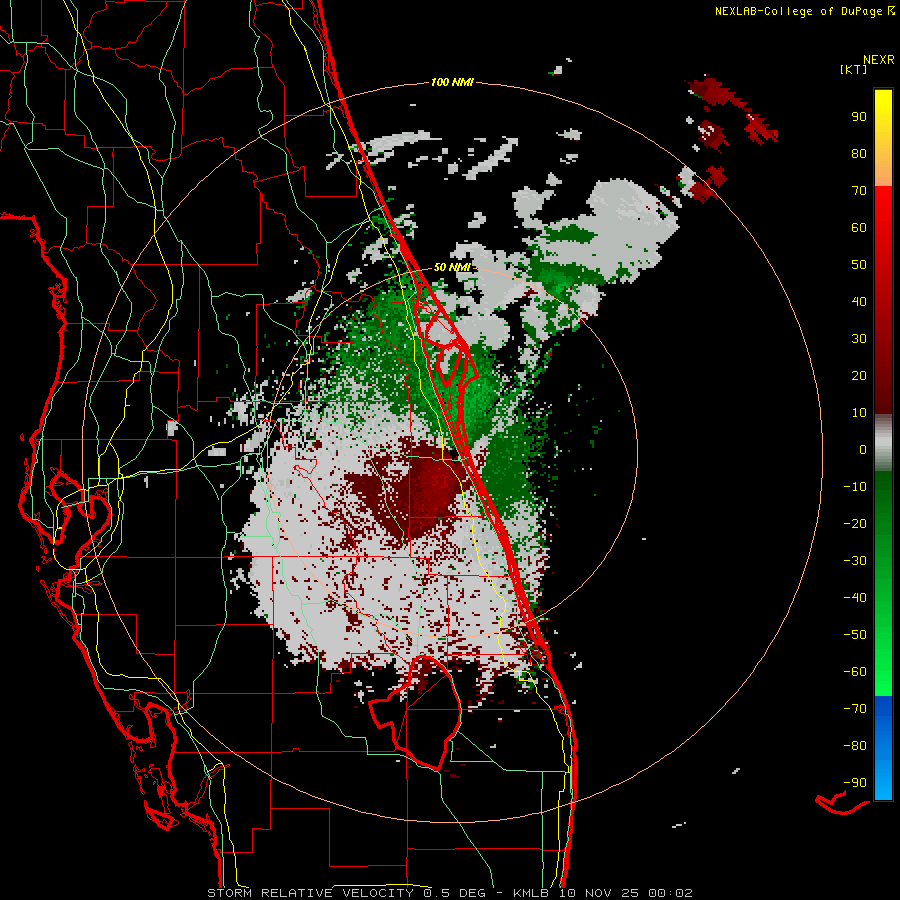Viewport: 900px width, 900px height.
Task: Click the 10 NOV 25 date text
Action: (x=601, y=893)
